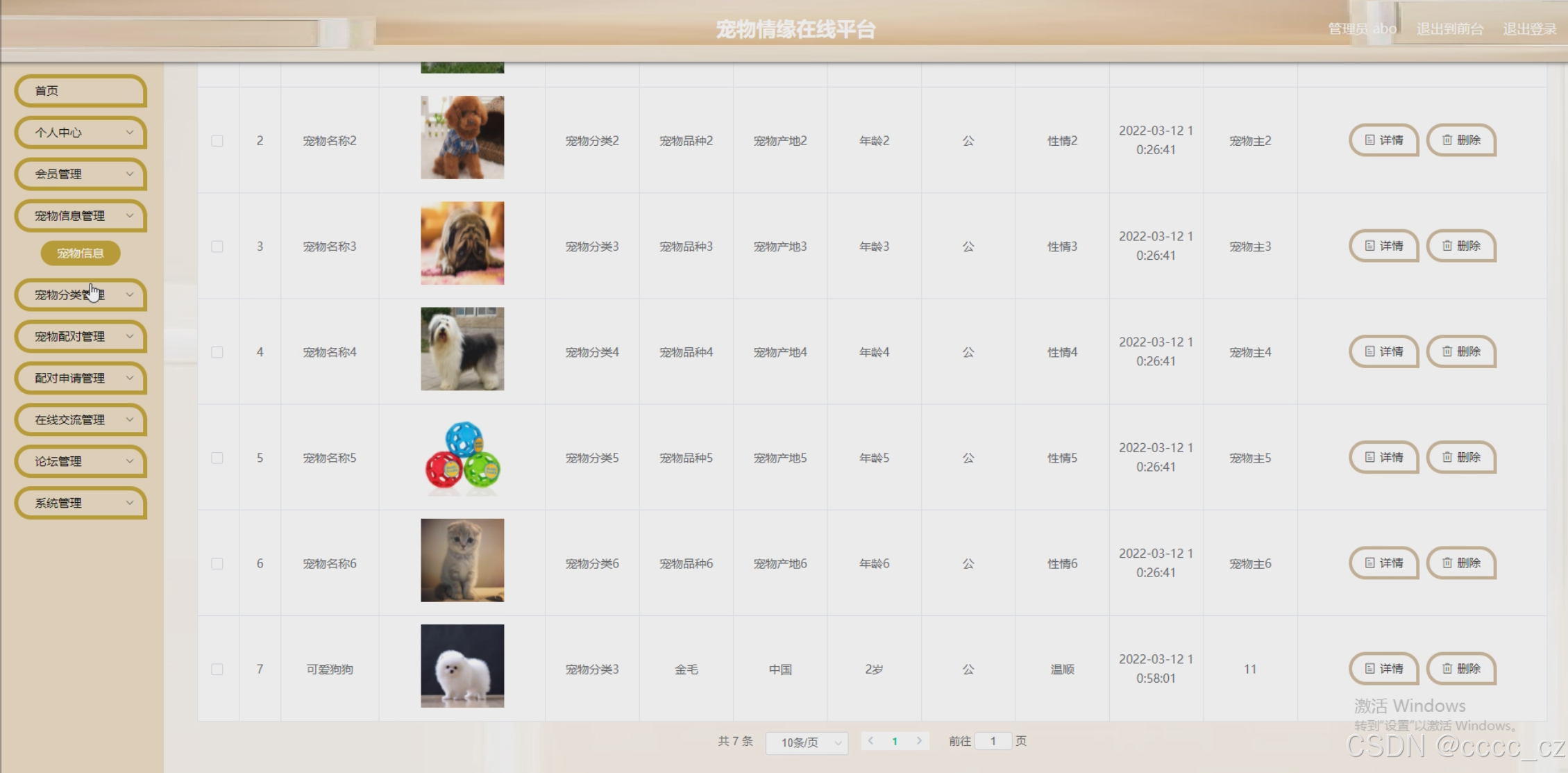Image resolution: width=1568 pixels, height=773 pixels.
Task: Go to previous page arrow
Action: (870, 741)
